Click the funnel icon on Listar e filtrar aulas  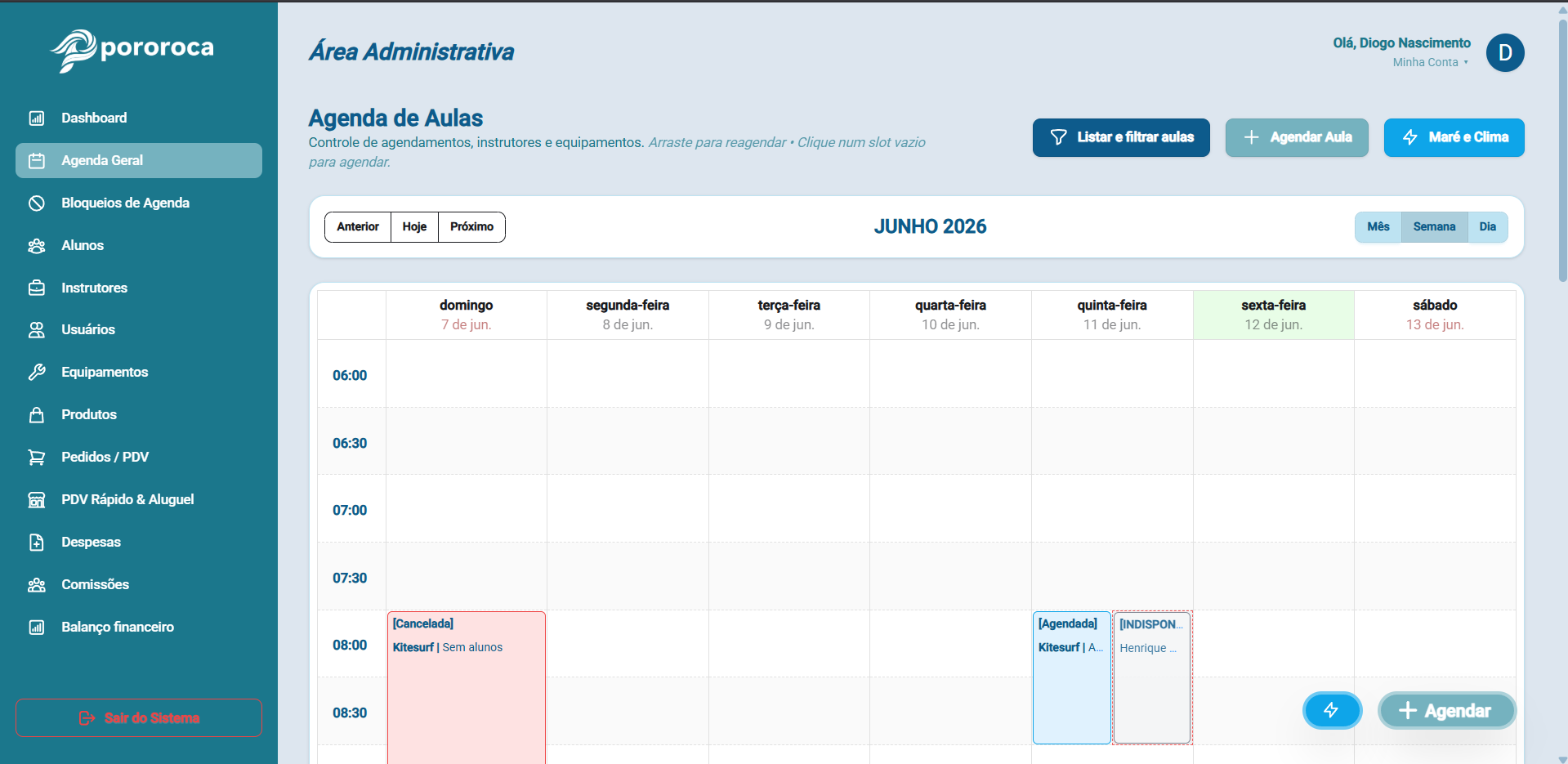[1058, 137]
